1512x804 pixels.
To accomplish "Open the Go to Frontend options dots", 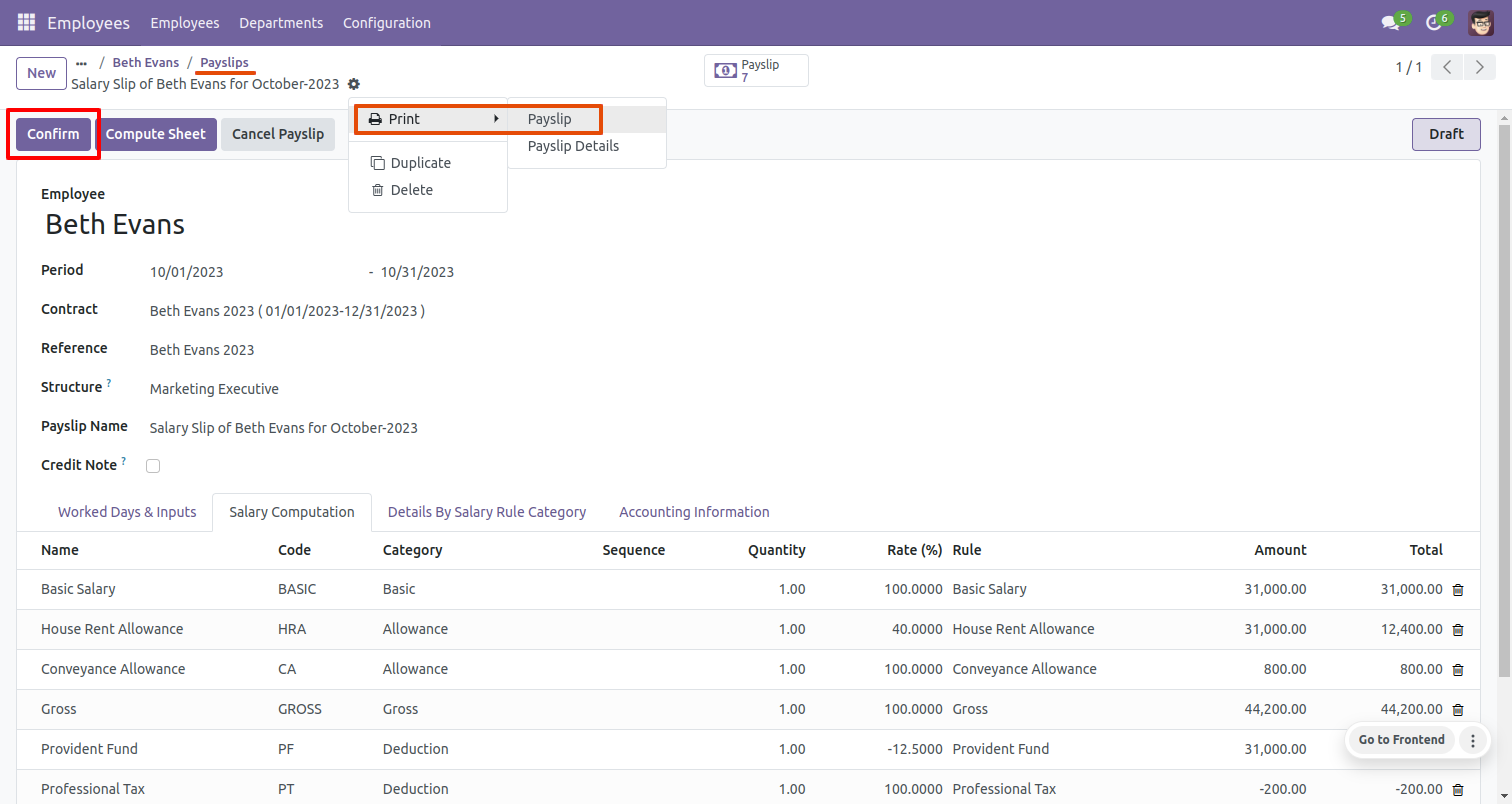I will click(1472, 740).
